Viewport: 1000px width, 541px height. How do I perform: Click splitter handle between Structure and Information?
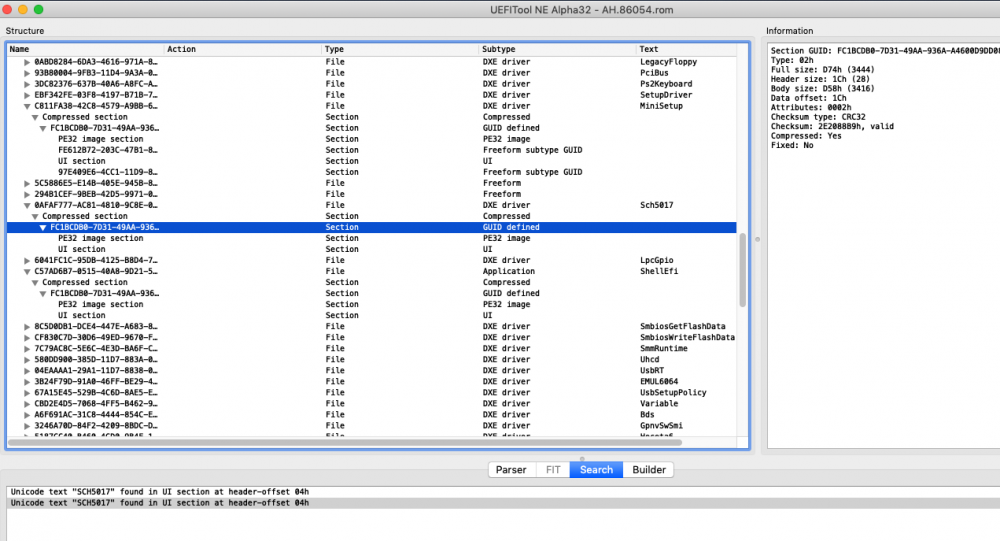coord(758,239)
